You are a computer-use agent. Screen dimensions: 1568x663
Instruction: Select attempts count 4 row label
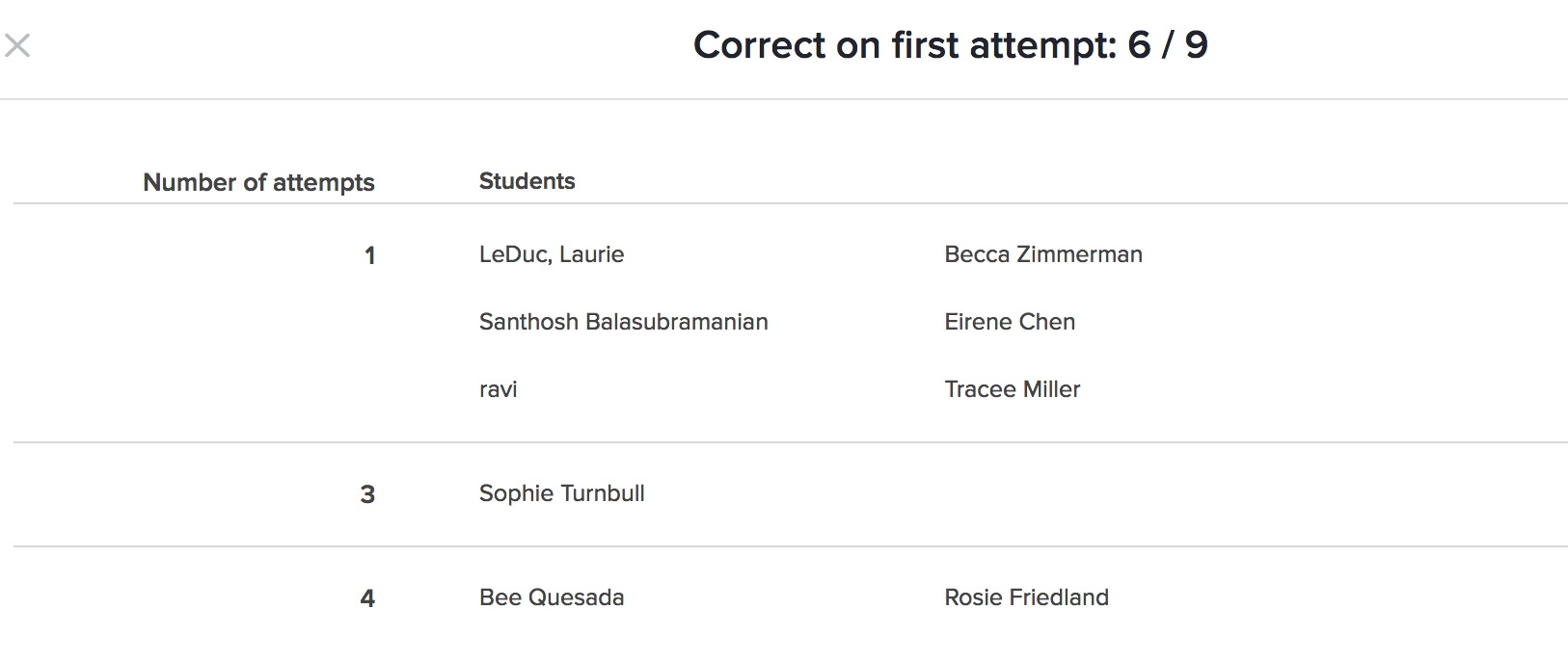(367, 598)
